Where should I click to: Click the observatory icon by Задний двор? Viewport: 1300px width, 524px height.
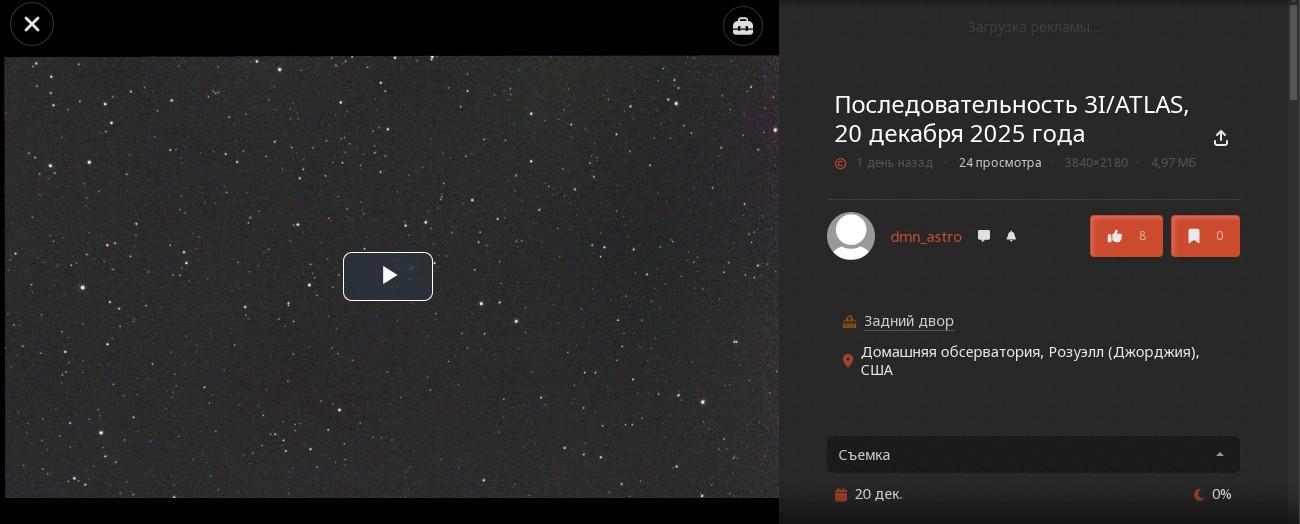(x=849, y=322)
